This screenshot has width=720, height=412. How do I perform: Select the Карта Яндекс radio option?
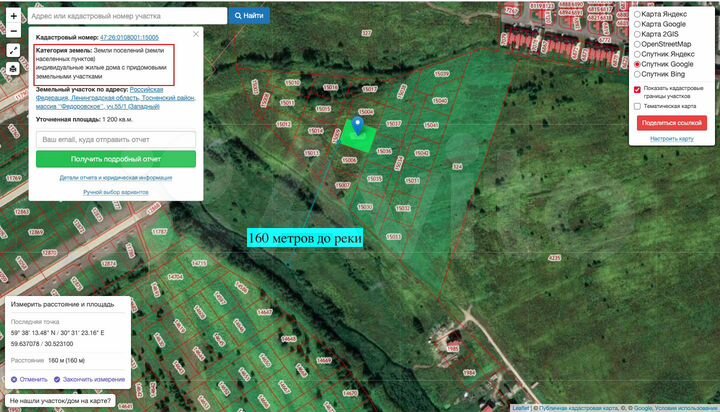[637, 14]
